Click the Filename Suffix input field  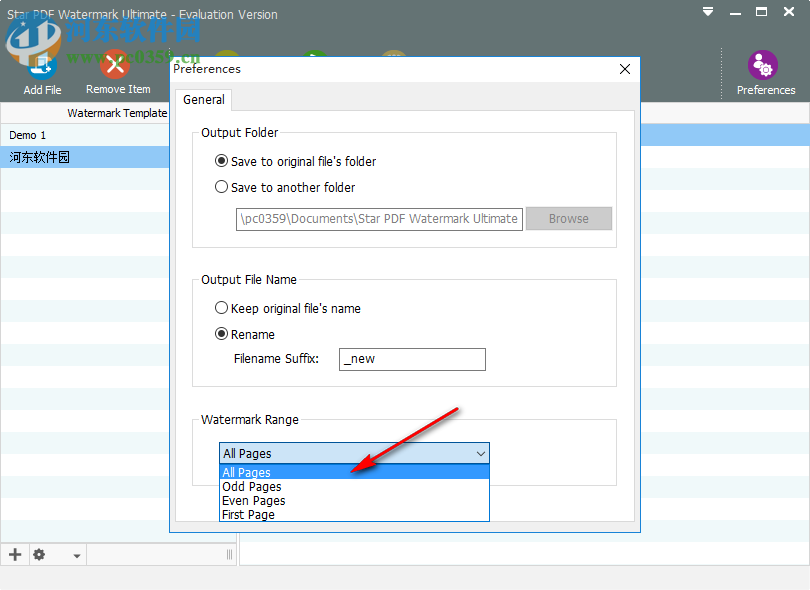pyautogui.click(x=412, y=359)
